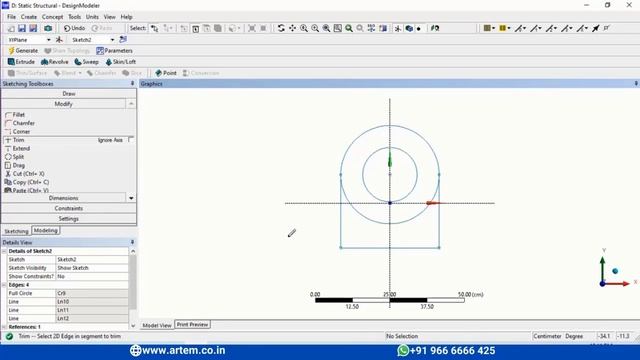Click the Show Sketch visibility value

click(92, 268)
